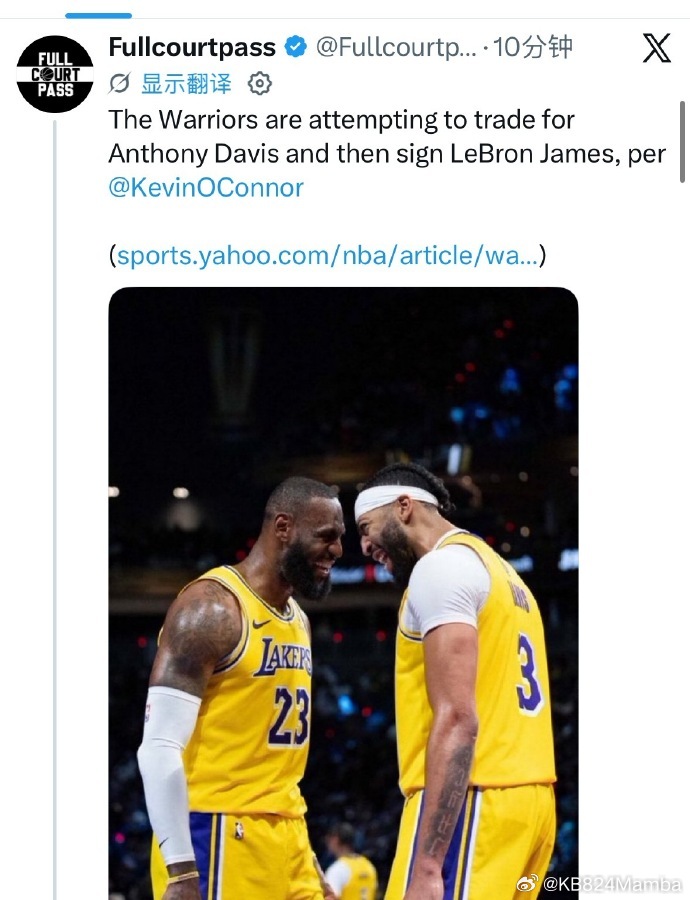Open the @KevinOConnor mention
This screenshot has height=900, width=690.
pos(206,188)
